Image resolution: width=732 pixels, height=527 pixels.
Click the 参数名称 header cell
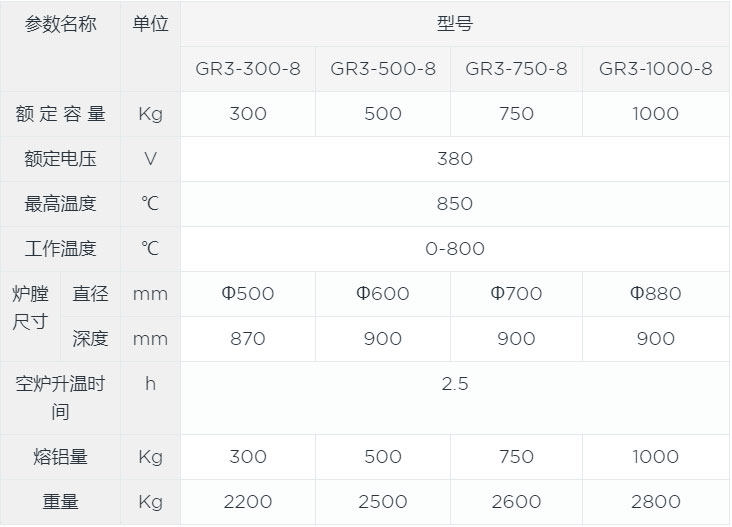pos(60,24)
